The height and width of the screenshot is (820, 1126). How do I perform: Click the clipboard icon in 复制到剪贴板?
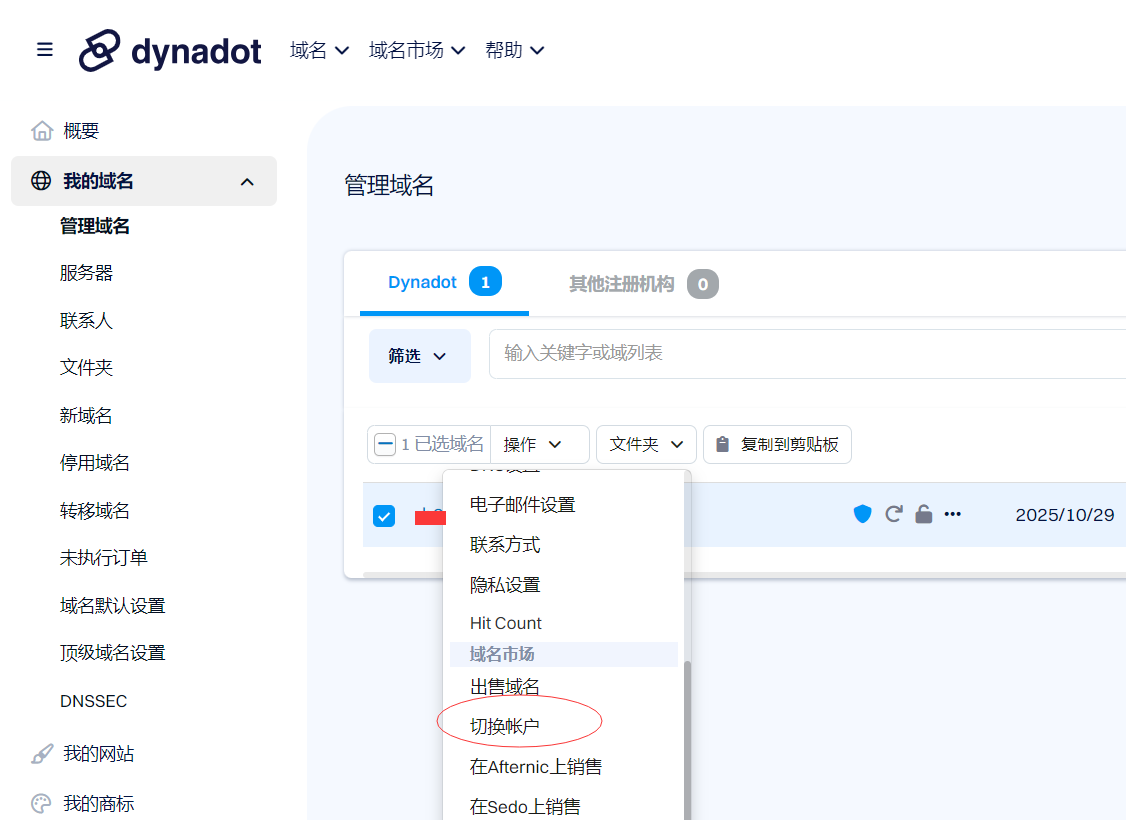pyautogui.click(x=722, y=444)
